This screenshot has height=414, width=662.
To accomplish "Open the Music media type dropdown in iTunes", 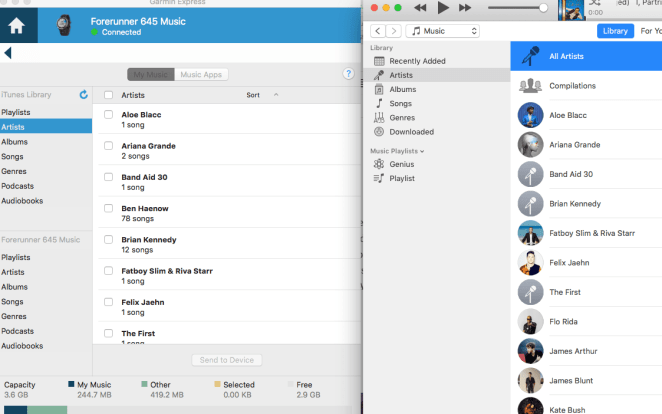I will 442,31.
